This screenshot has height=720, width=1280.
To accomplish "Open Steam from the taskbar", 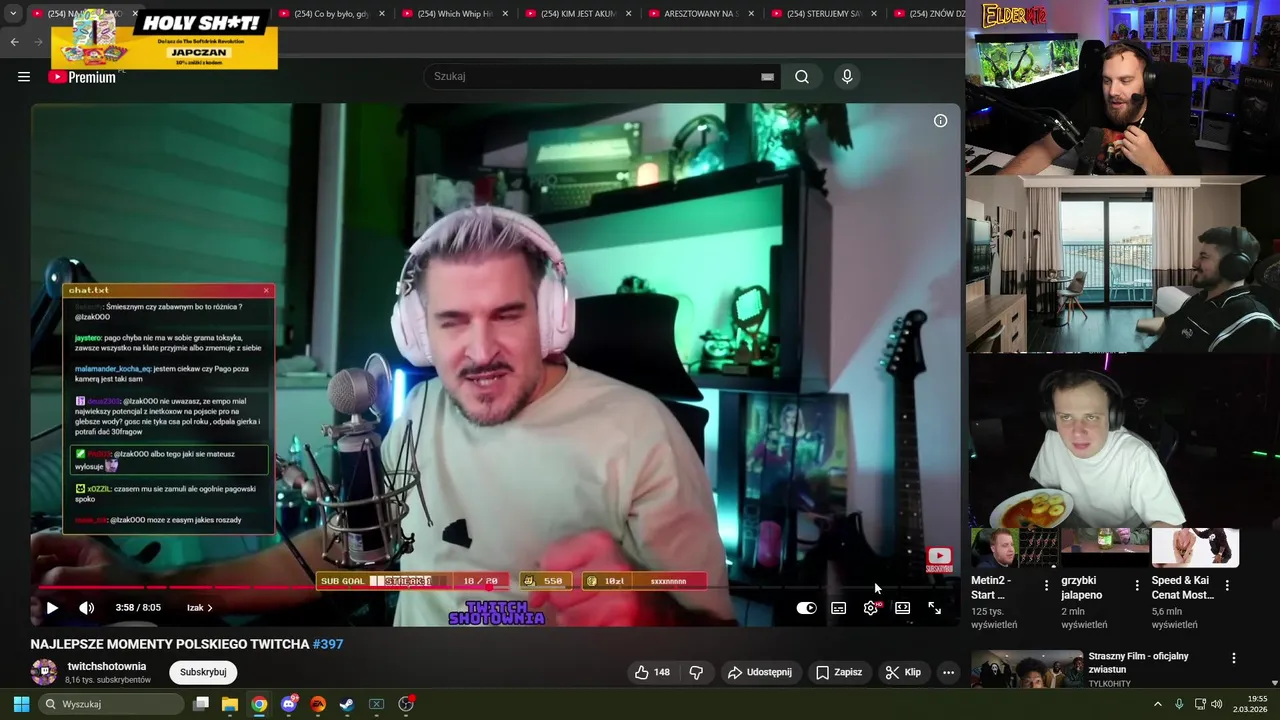I will [347, 704].
